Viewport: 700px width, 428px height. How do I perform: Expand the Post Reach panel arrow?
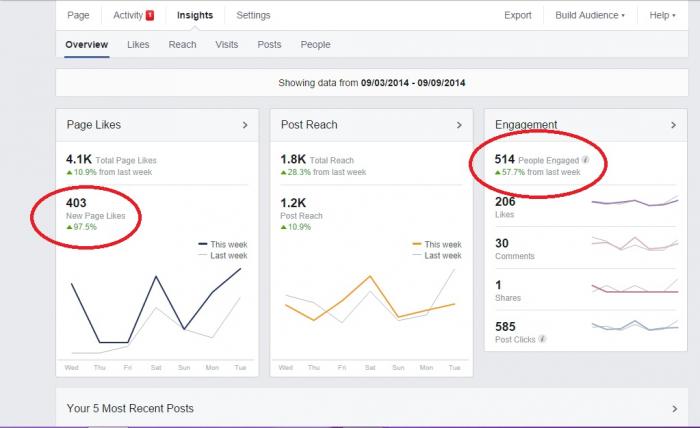tap(459, 125)
